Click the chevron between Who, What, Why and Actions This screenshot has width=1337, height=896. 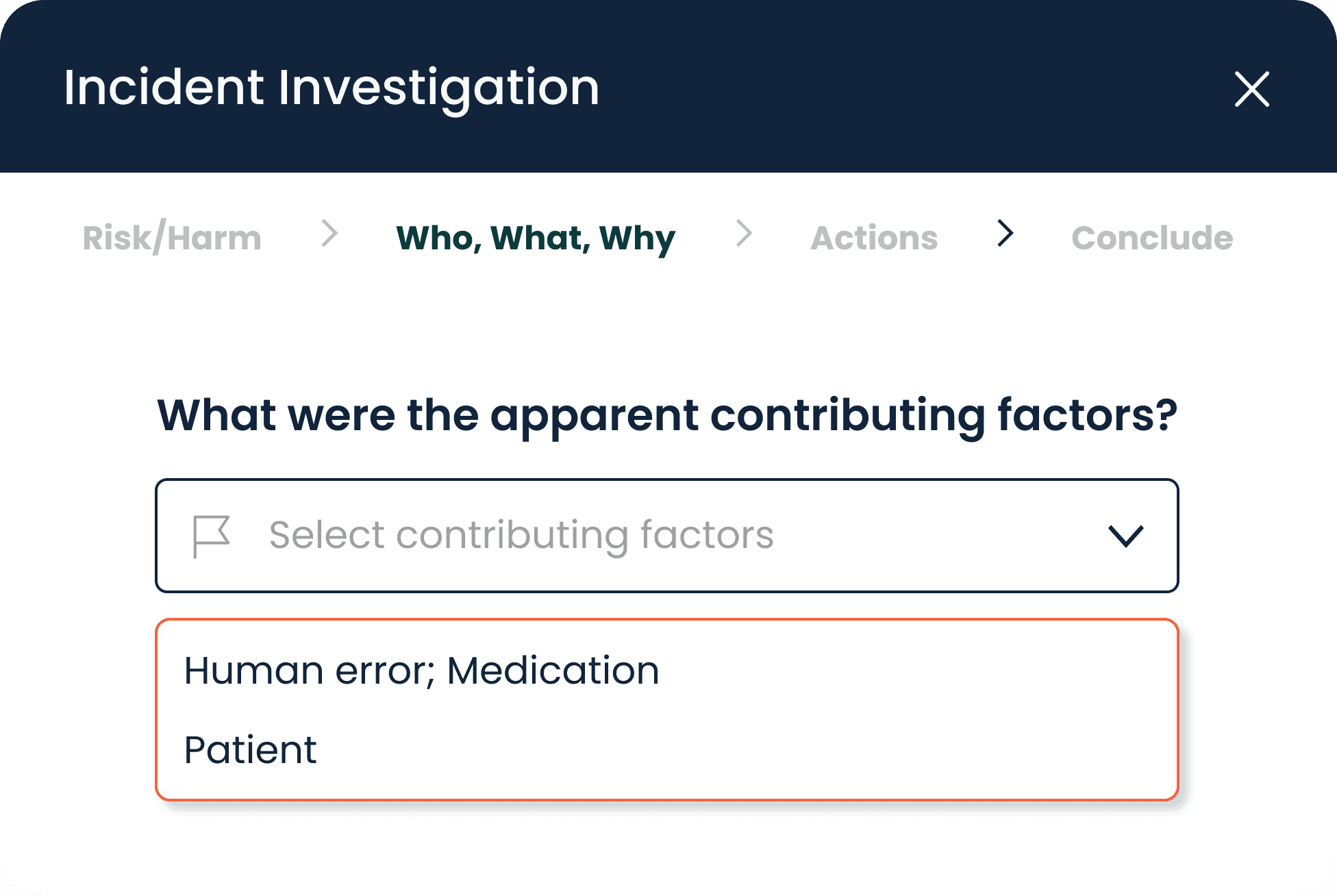click(744, 234)
